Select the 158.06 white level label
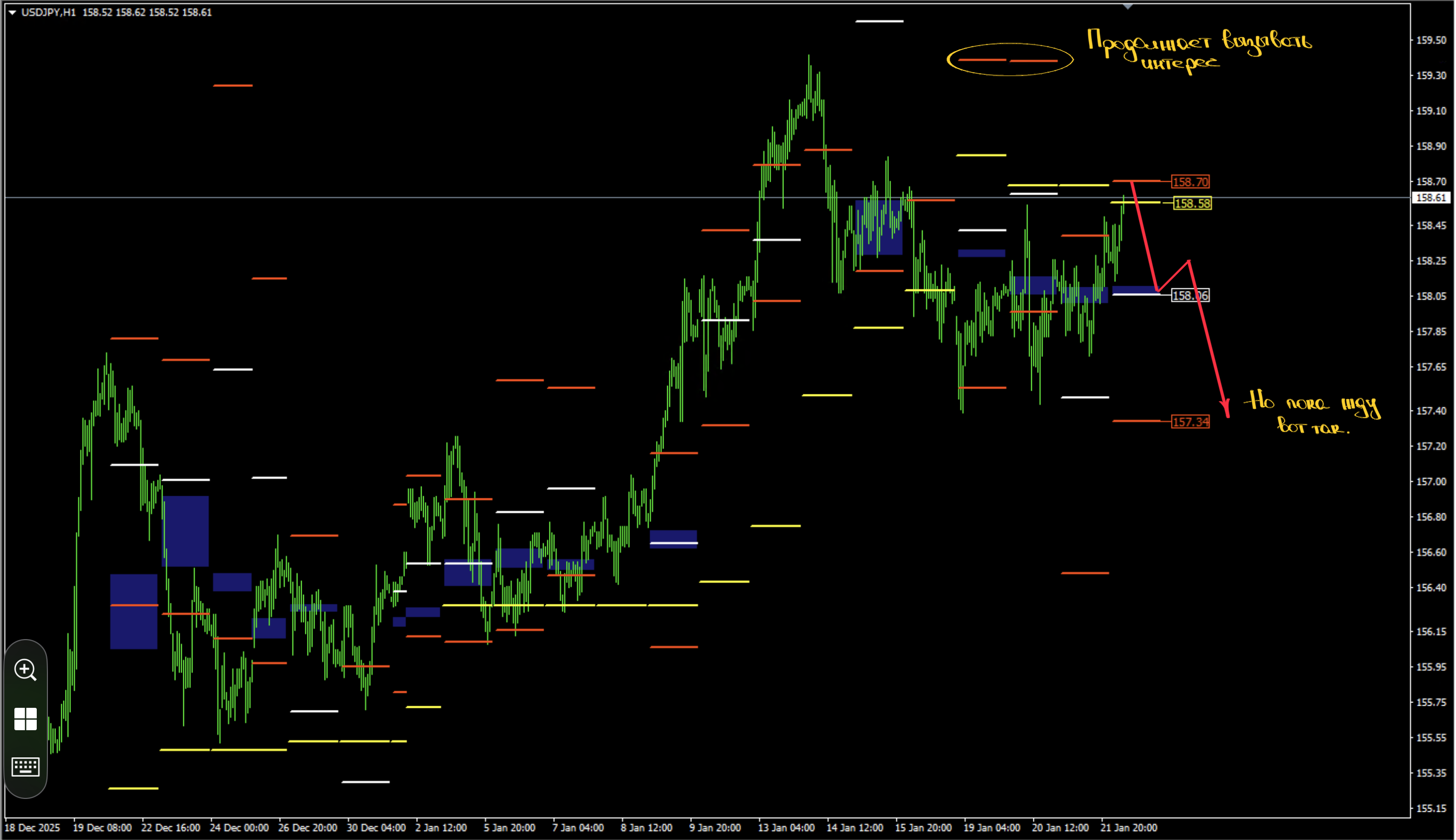The height and width of the screenshot is (840, 1456). 1191,295
